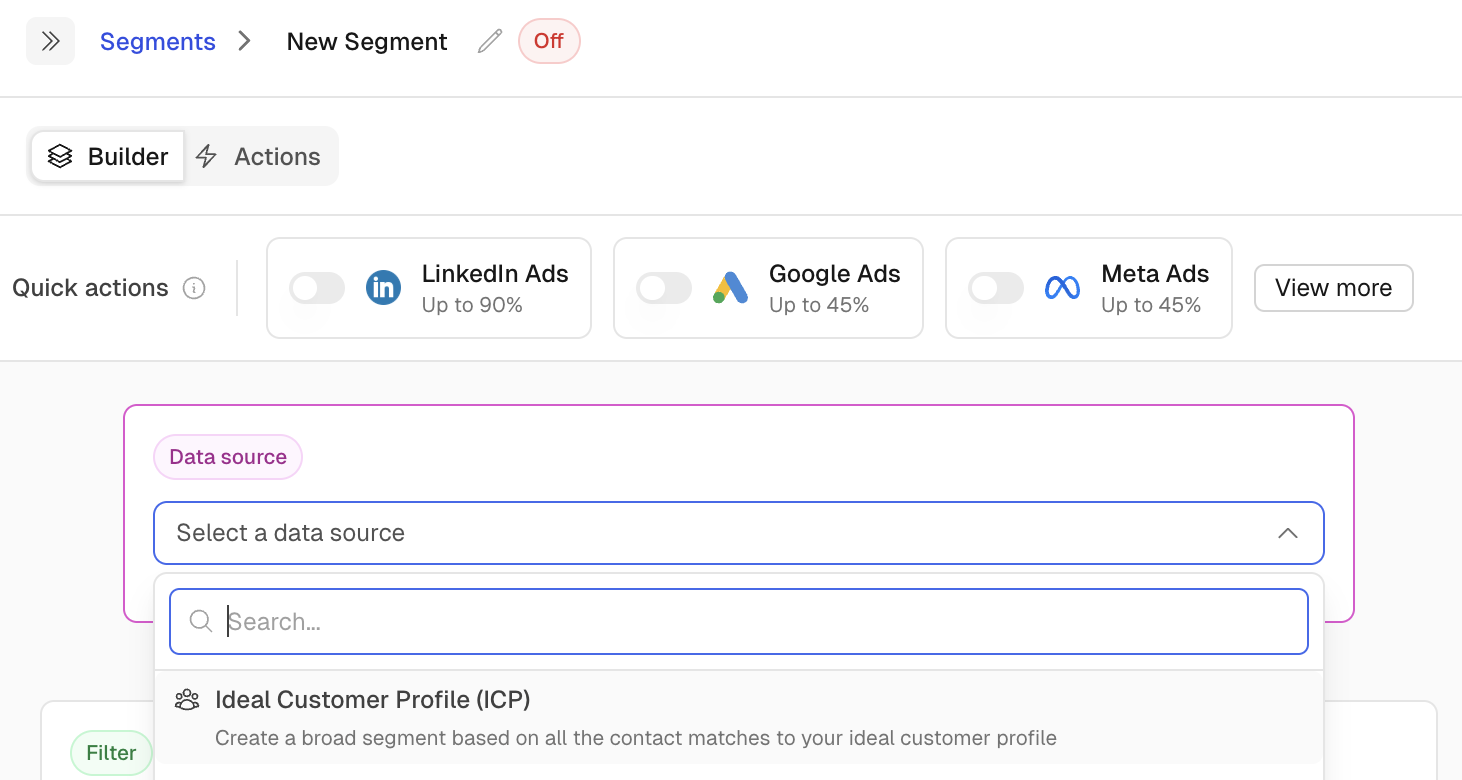Switch to the Builder tab
This screenshot has width=1462, height=780.
point(108,156)
